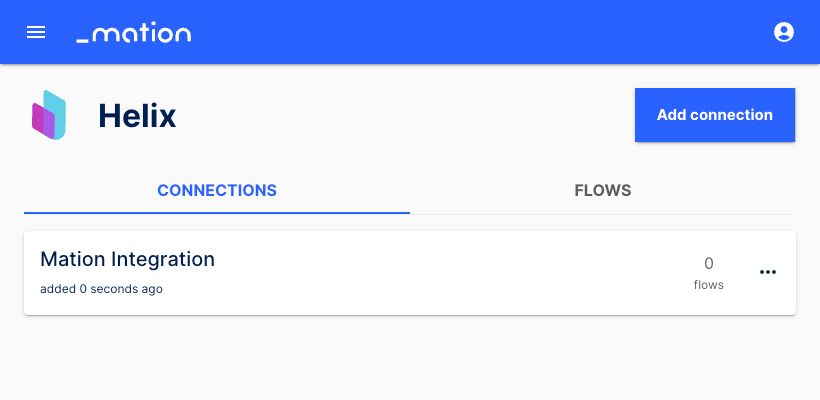The height and width of the screenshot is (400, 820).
Task: Click the blue underline below CONNECTIONS tab
Action: point(217,213)
